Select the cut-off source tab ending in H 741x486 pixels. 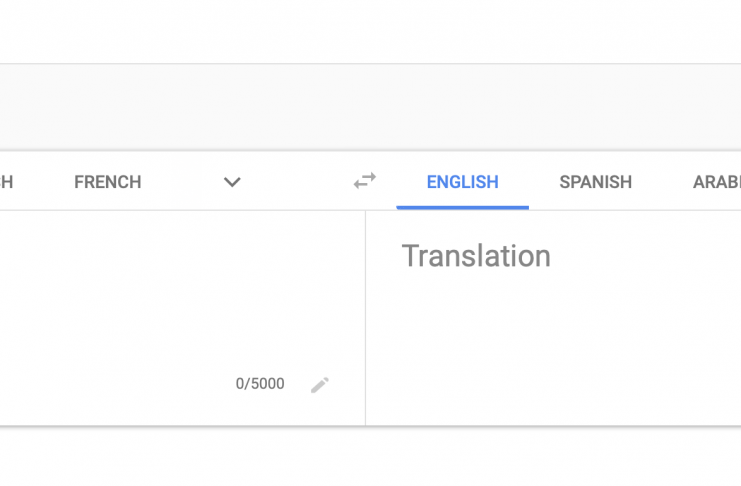click(7, 182)
